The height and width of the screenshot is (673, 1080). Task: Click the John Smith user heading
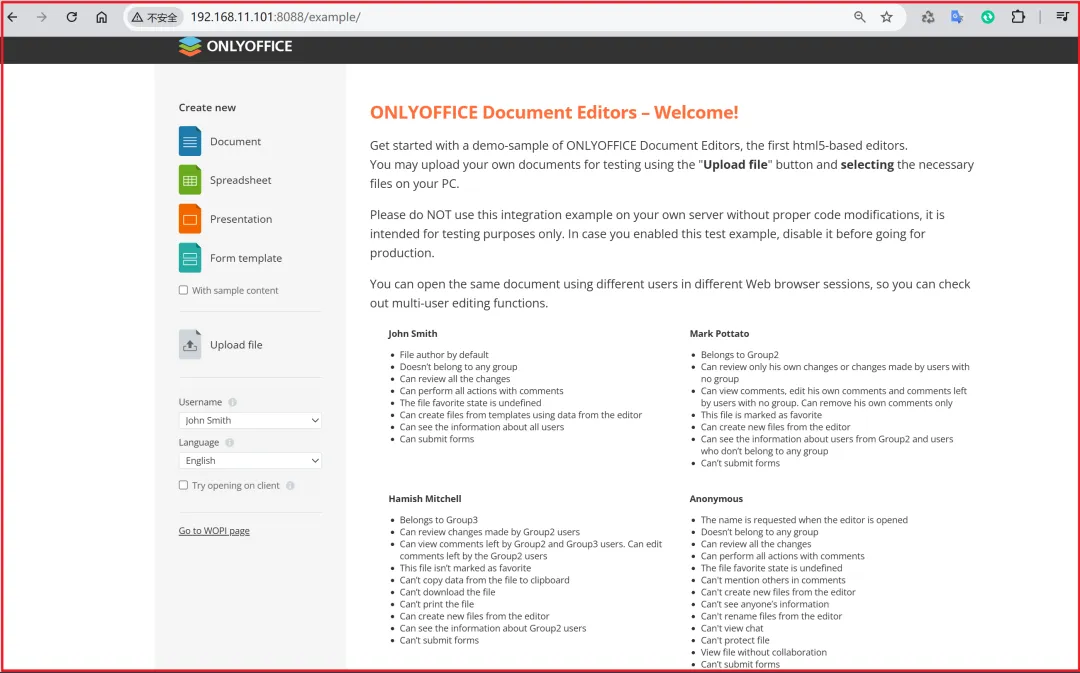(x=413, y=333)
